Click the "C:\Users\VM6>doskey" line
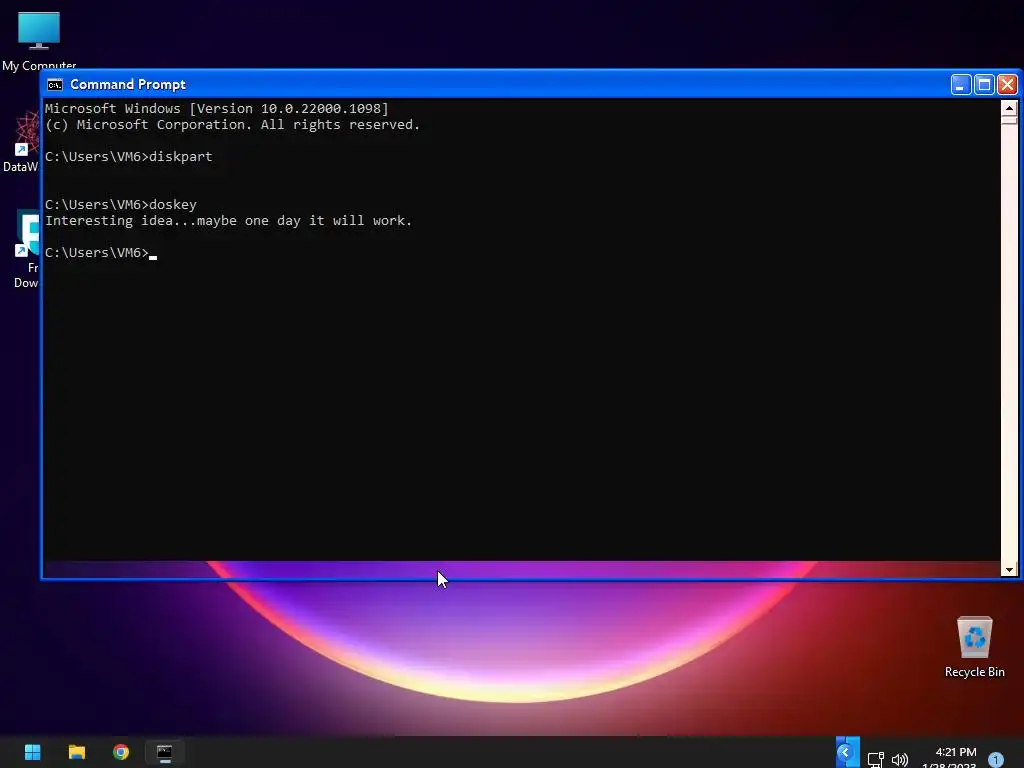1024x768 pixels. pos(121,204)
